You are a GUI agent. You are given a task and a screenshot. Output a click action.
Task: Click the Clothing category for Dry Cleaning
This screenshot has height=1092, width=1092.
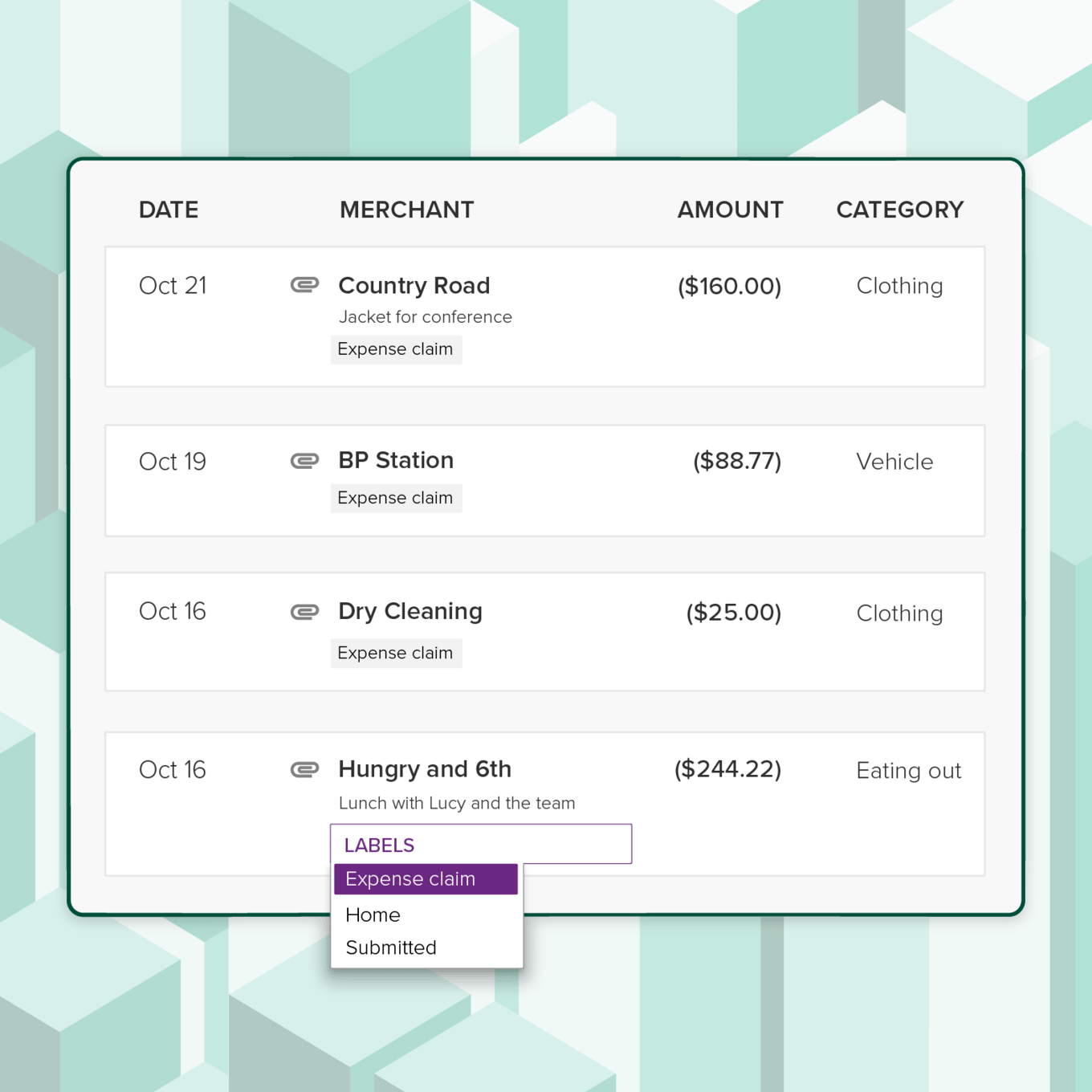tap(899, 613)
